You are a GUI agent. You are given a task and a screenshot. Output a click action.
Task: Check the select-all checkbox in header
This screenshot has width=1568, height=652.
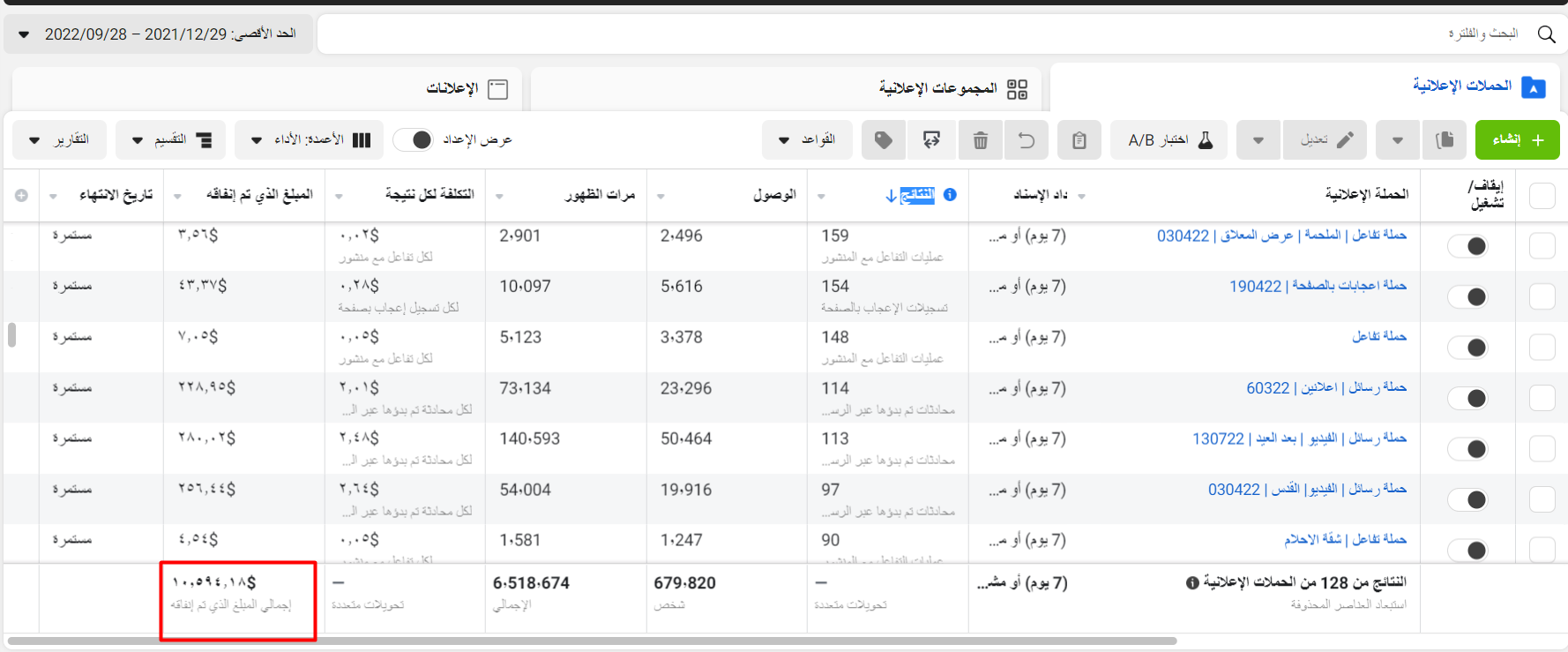click(1542, 196)
